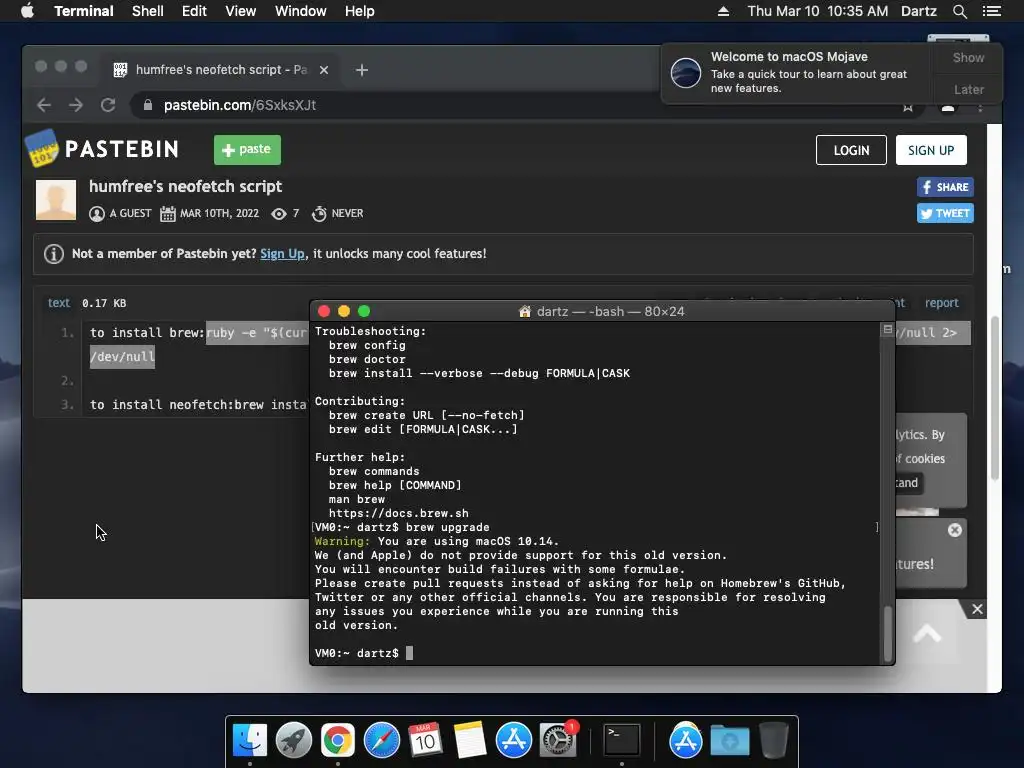1024x768 pixels.
Task: Click the date and time in menu bar
Action: (818, 11)
